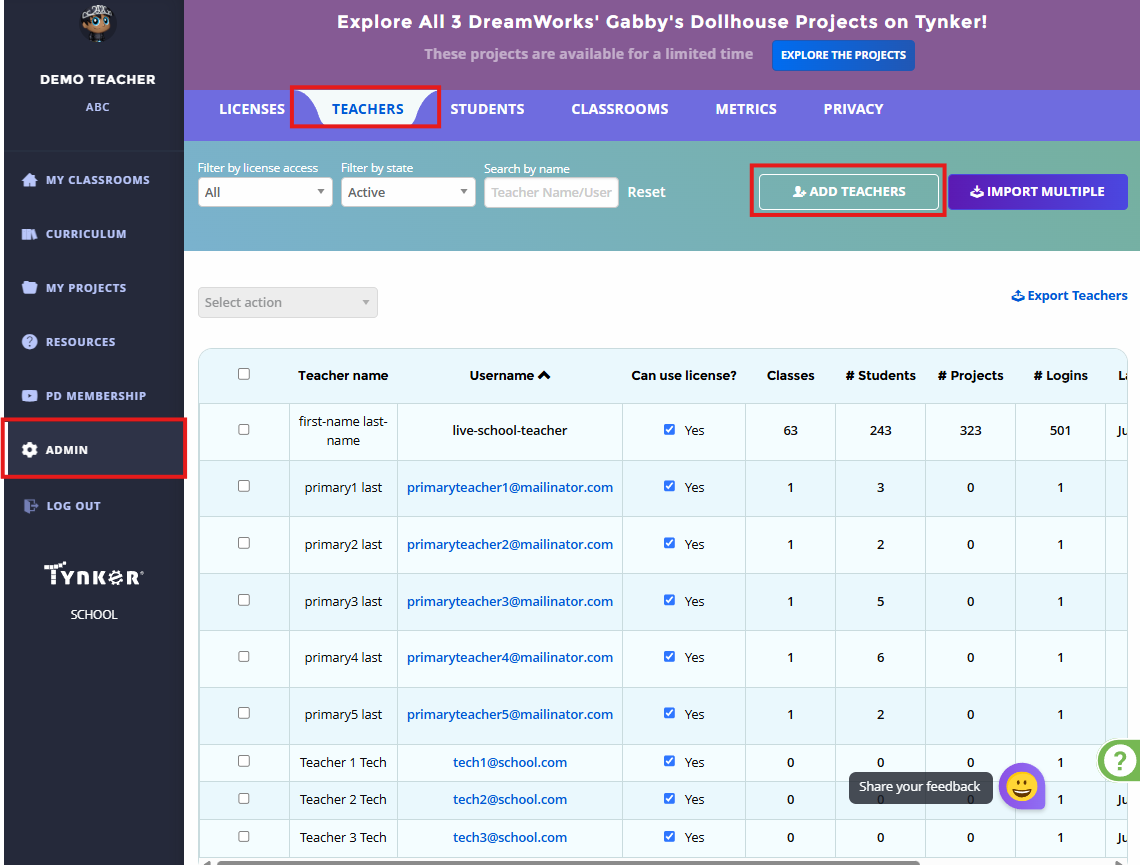Click the Search by name input field

coord(551,193)
